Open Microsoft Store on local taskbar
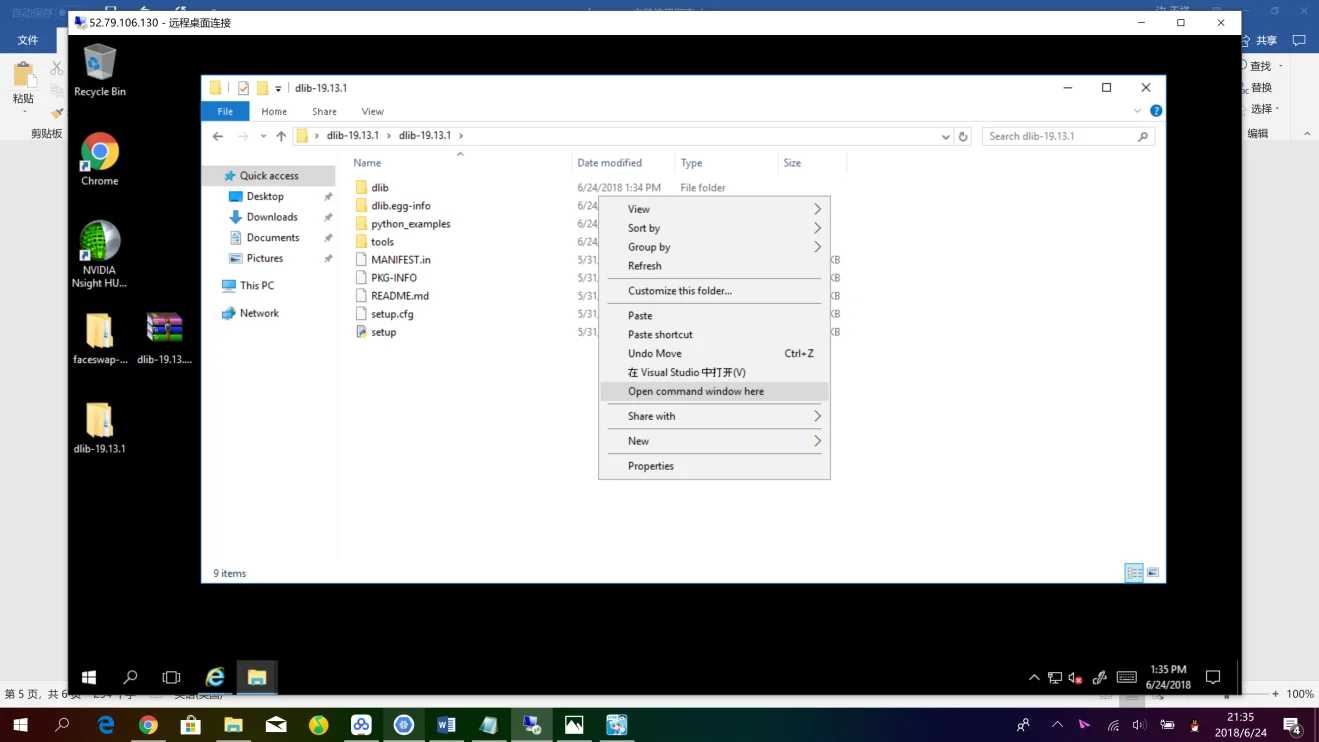Image resolution: width=1319 pixels, height=742 pixels. tap(190, 725)
